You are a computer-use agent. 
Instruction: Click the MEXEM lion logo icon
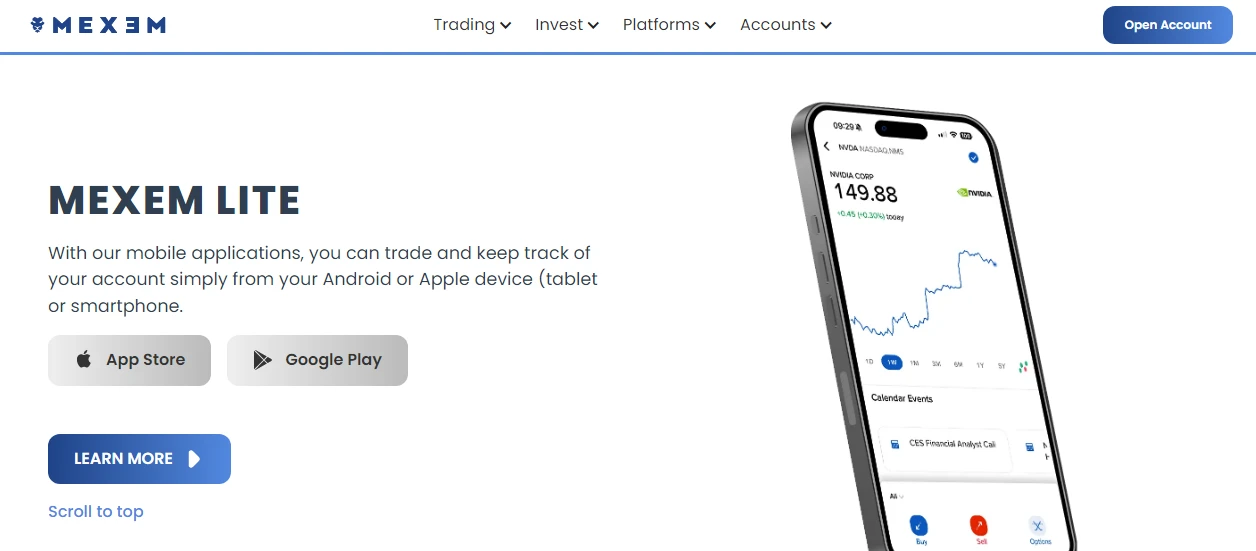[x=38, y=25]
